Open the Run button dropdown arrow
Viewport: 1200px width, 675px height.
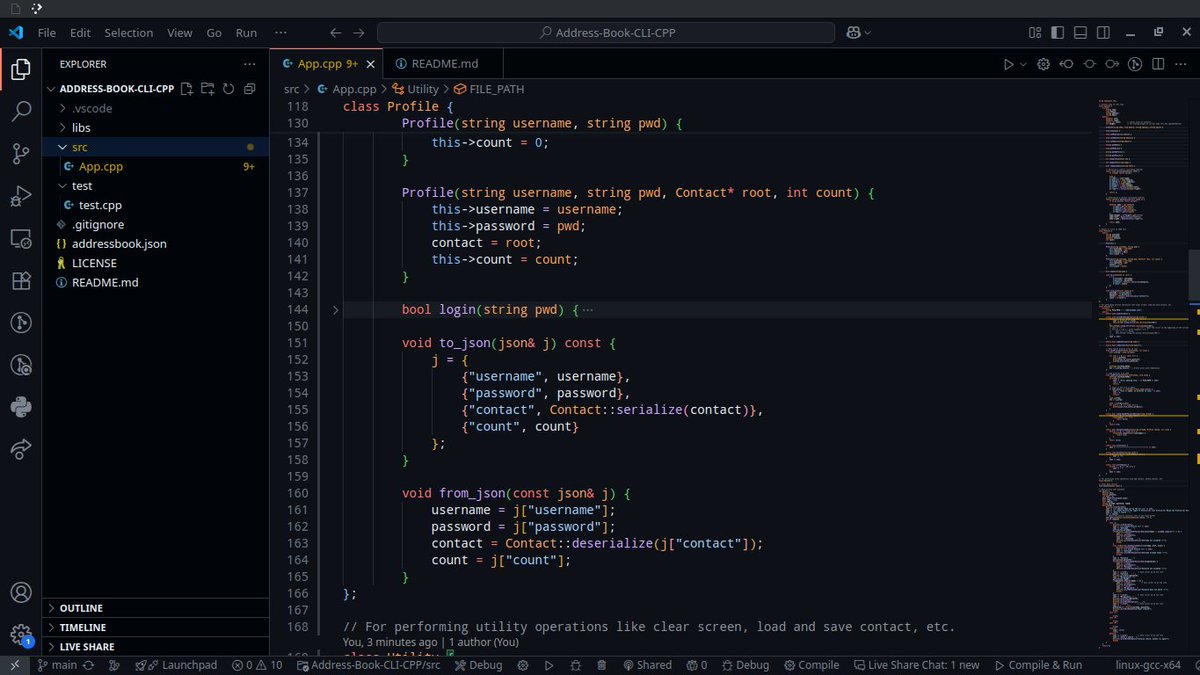click(x=1022, y=64)
